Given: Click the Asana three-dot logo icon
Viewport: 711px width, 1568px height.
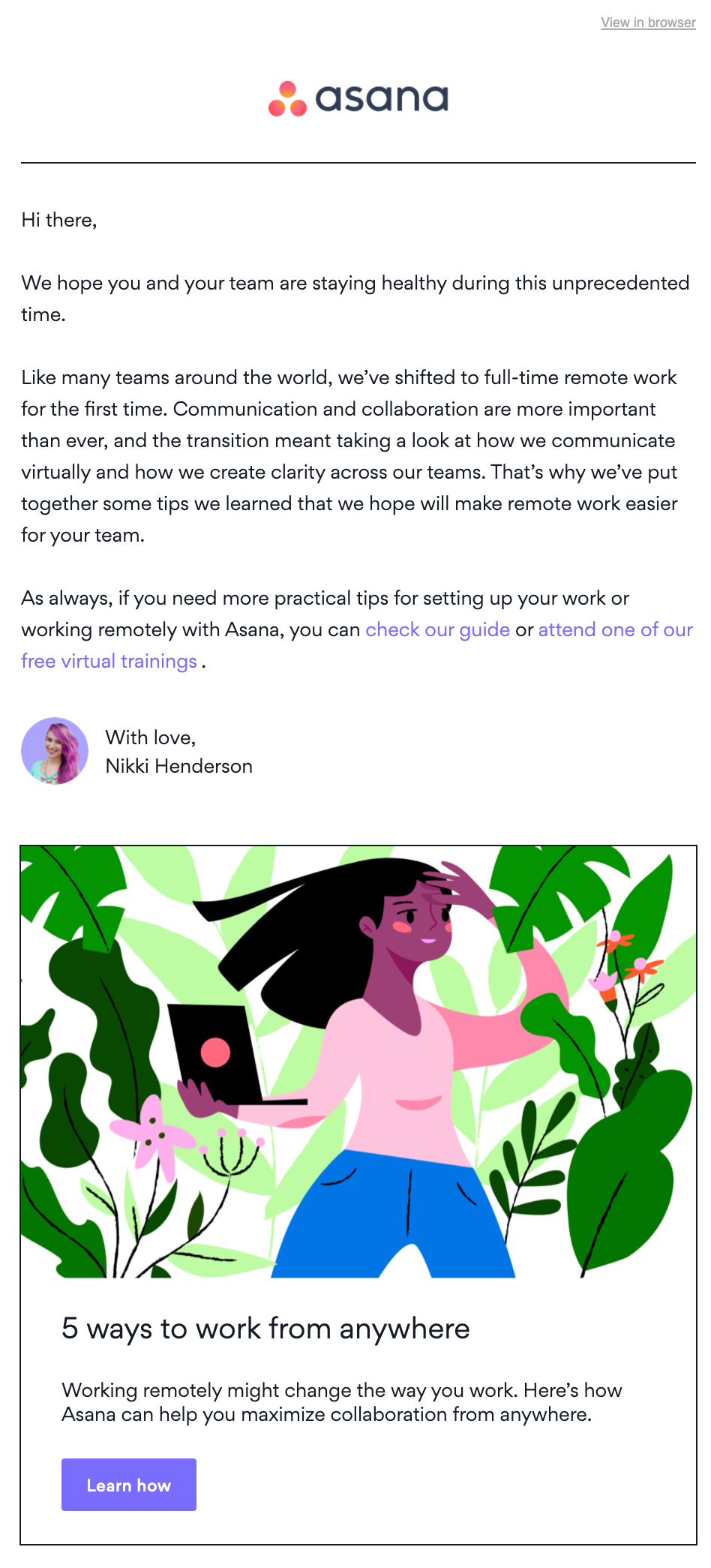Looking at the screenshot, I should (288, 100).
